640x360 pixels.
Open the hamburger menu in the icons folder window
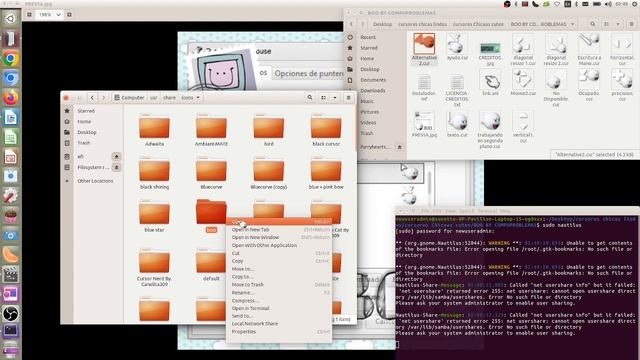(x=349, y=98)
